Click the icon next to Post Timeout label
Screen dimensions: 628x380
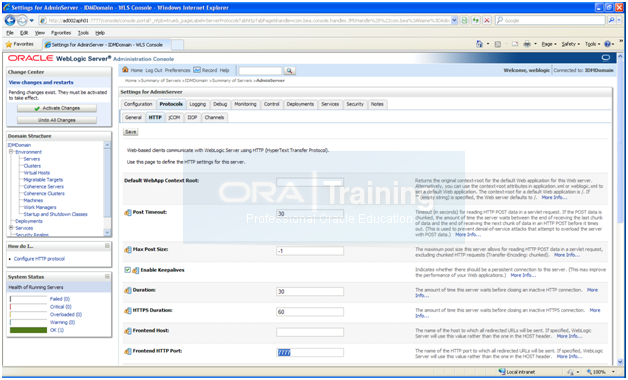(x=128, y=213)
